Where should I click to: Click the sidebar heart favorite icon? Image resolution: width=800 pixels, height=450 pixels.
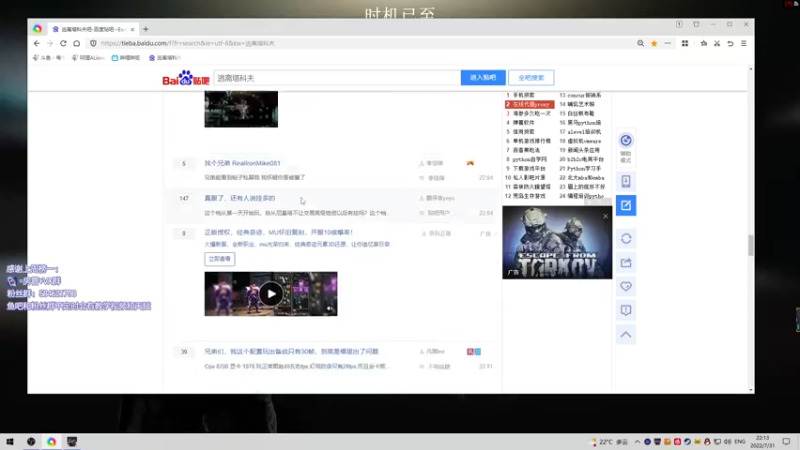[626, 287]
